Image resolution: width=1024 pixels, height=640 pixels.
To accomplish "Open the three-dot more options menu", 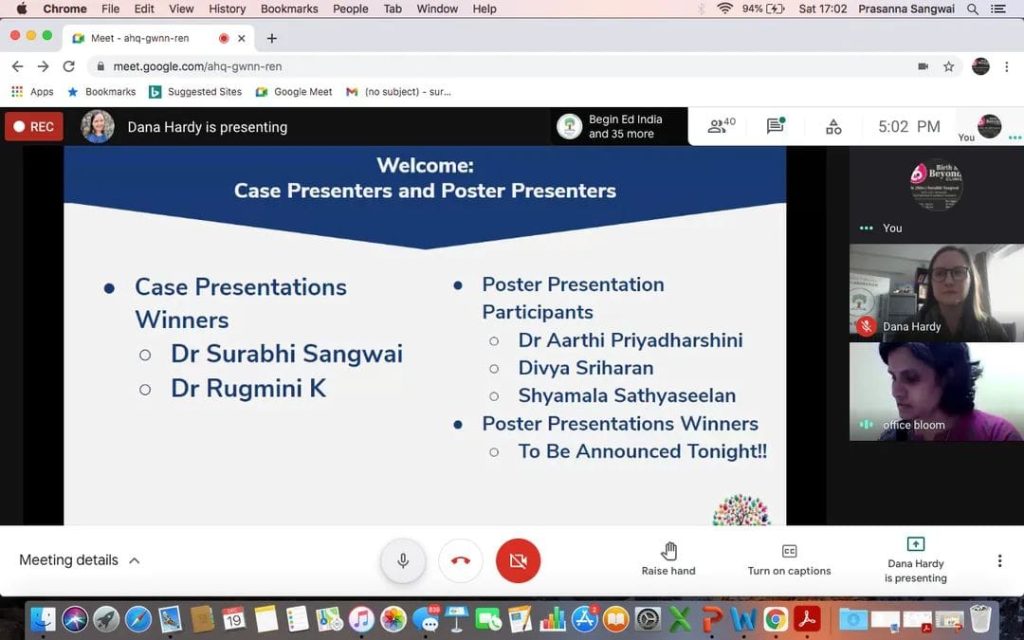I will (x=999, y=561).
